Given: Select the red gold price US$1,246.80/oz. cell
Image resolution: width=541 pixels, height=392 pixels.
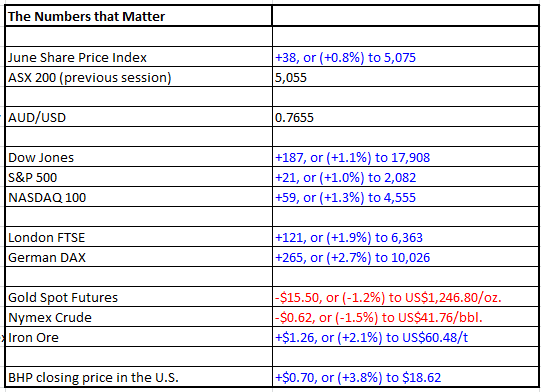Looking at the screenshot, I should [x=405, y=297].
